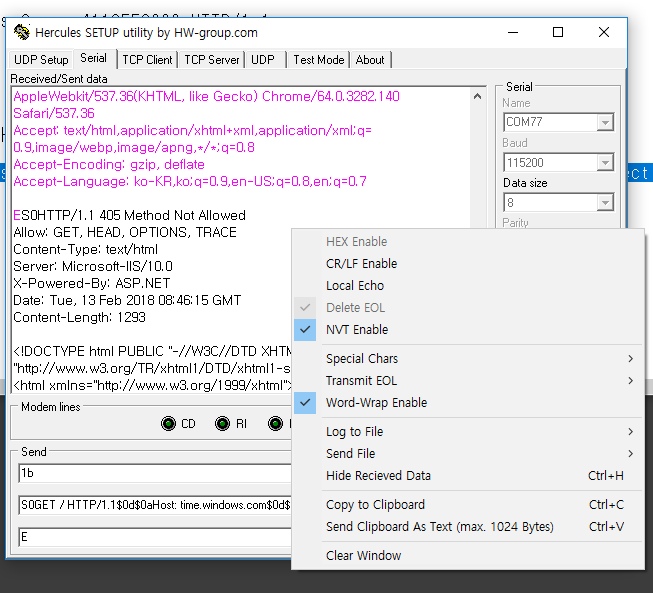
Task: Toggle NVT Enable in context menu
Action: point(468,329)
